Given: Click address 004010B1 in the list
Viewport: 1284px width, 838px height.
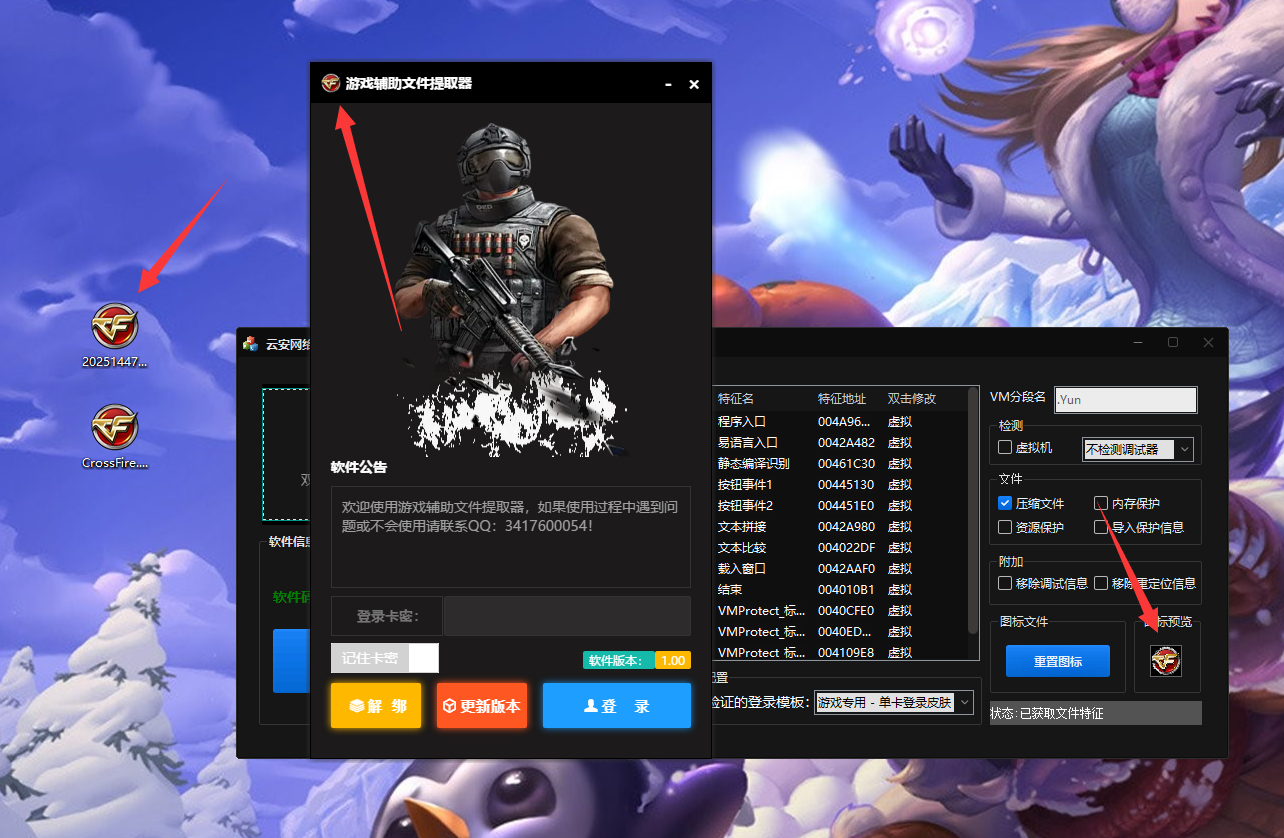Looking at the screenshot, I should point(846,590).
